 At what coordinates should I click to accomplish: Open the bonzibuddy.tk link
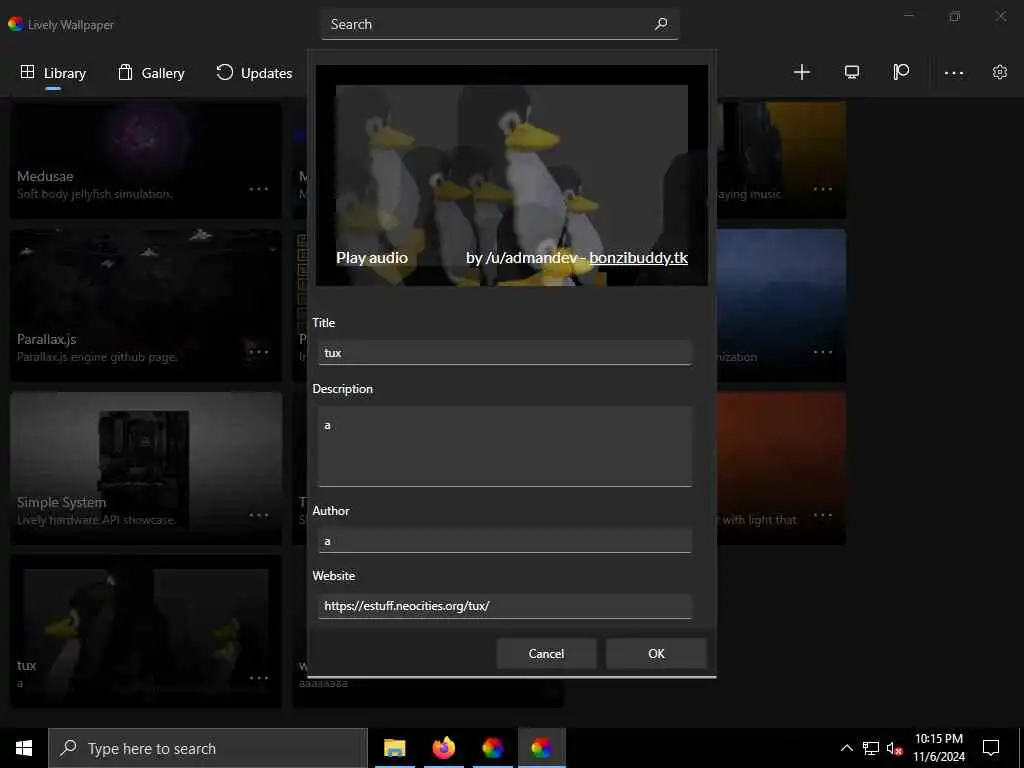click(x=638, y=258)
